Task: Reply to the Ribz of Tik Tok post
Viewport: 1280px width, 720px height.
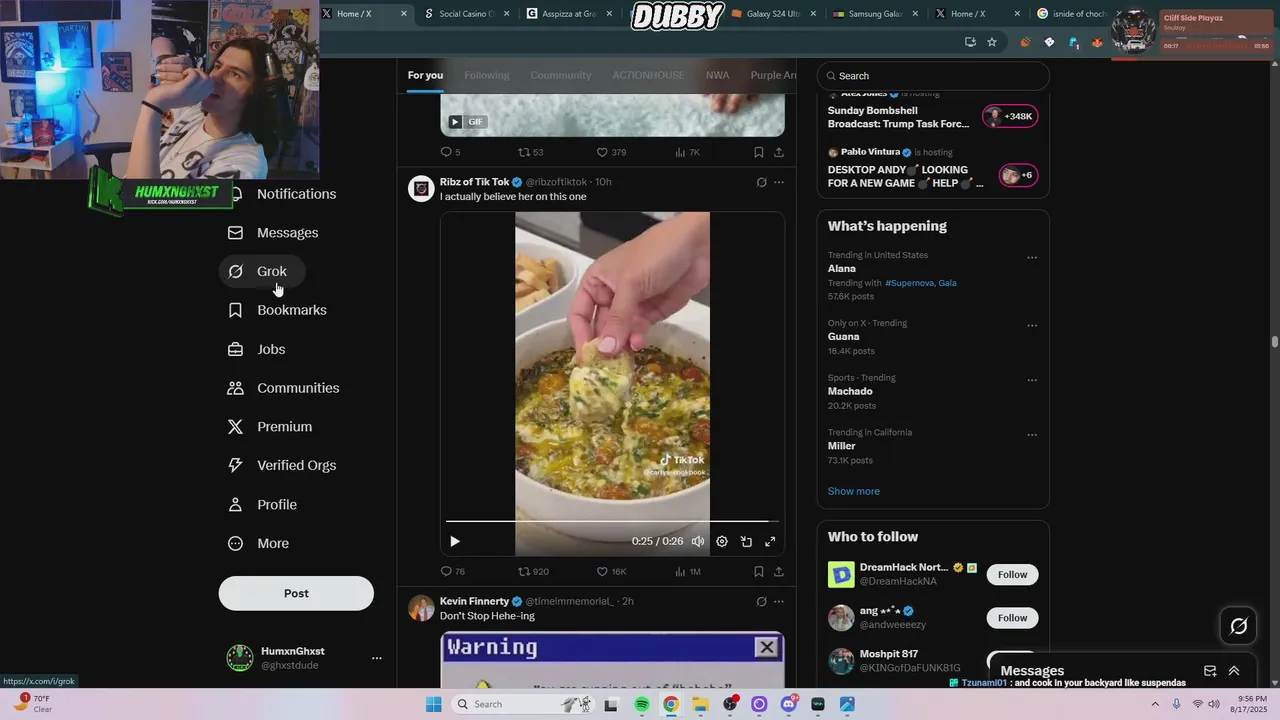Action: (x=452, y=571)
